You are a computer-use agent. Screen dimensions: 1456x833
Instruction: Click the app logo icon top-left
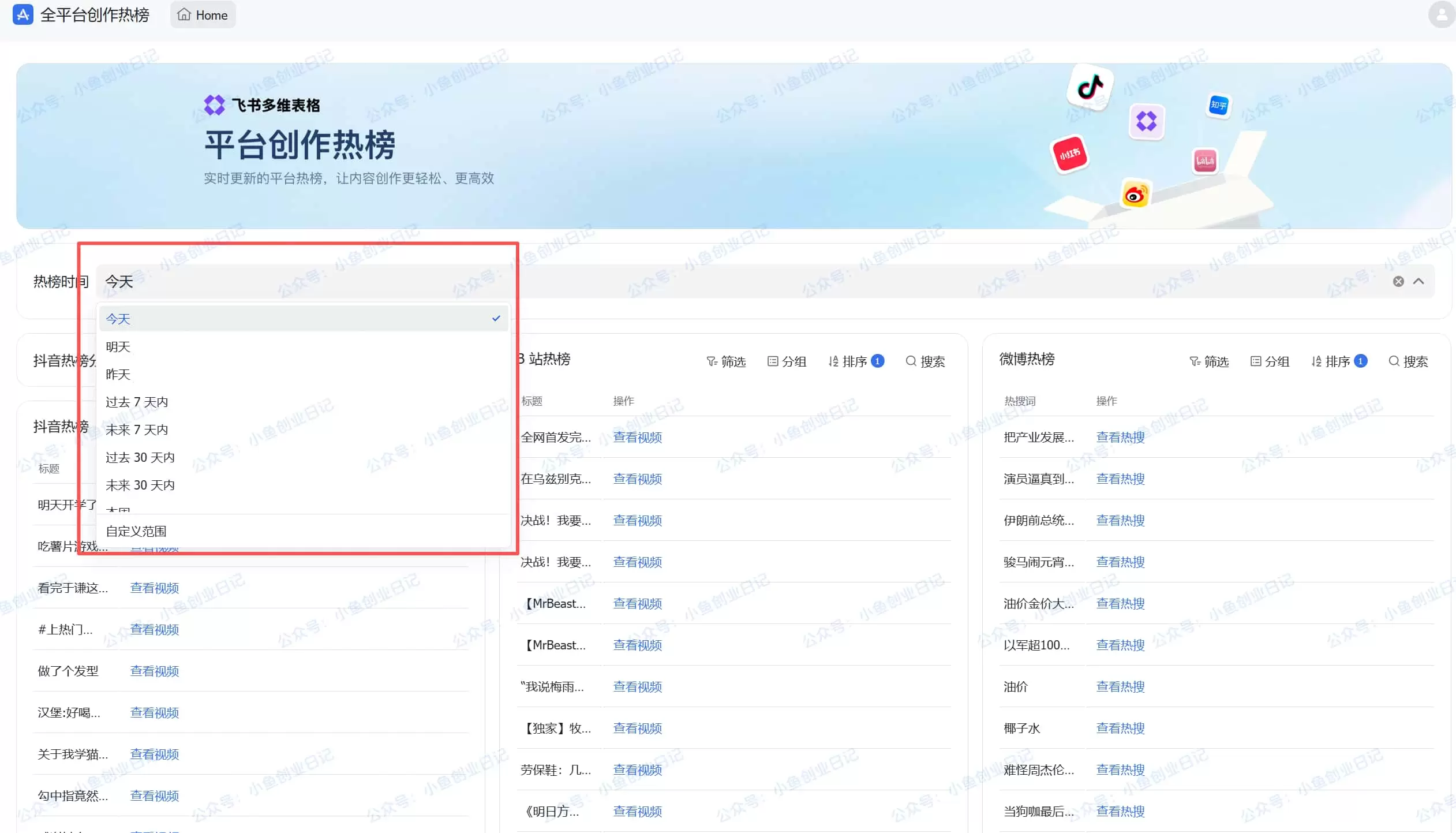pos(22,14)
